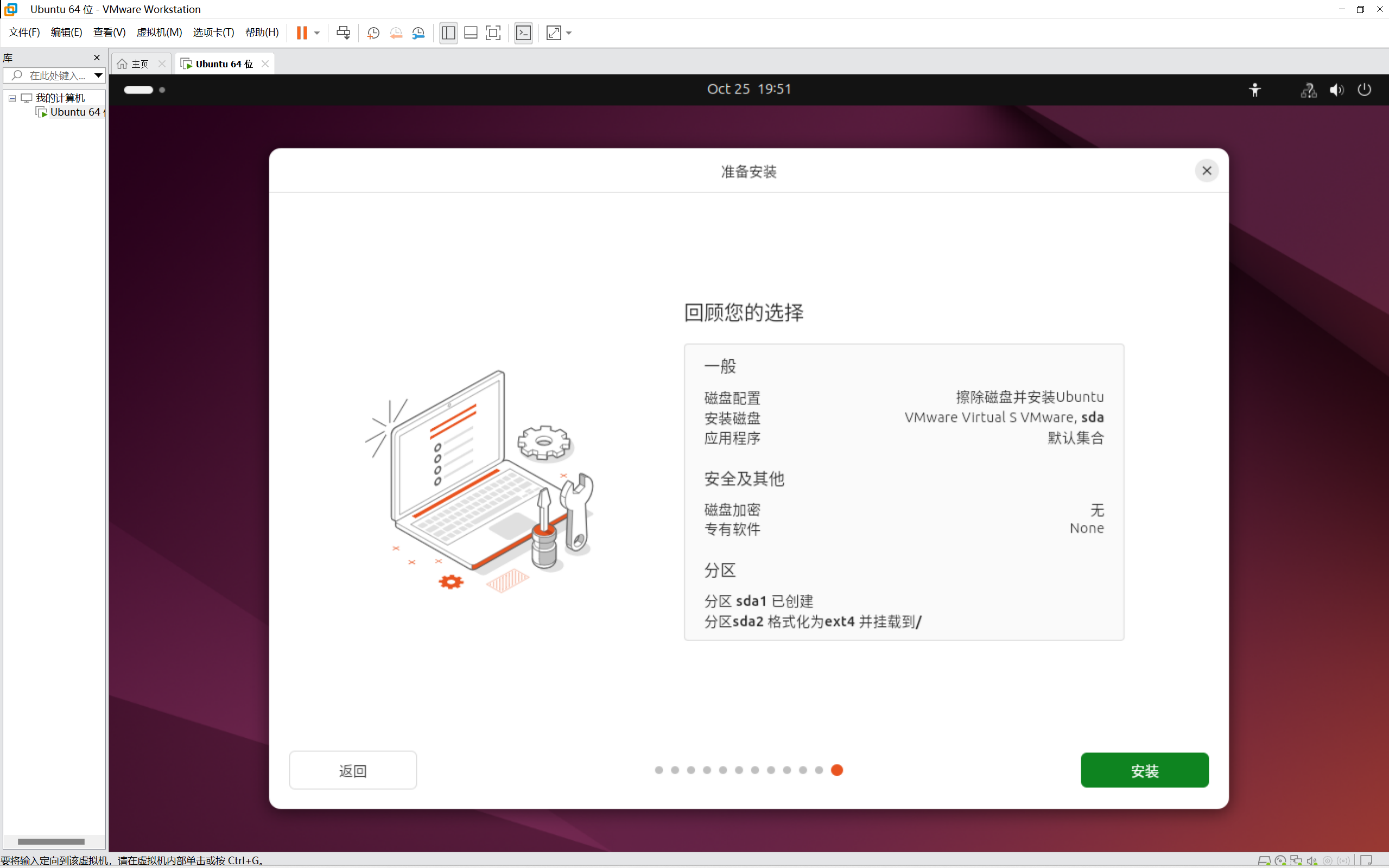Click the volume icon in Ubuntu top bar
Image resolution: width=1389 pixels, height=868 pixels.
coord(1336,90)
